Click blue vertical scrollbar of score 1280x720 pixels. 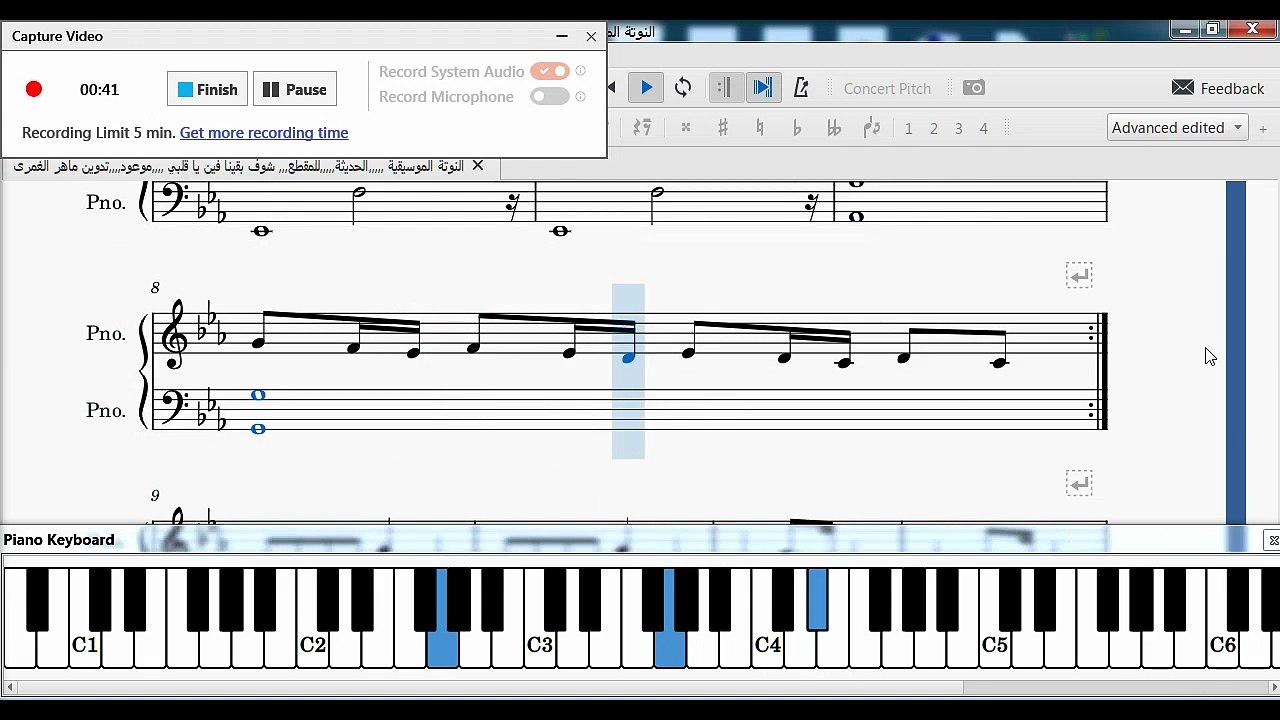(x=1236, y=351)
